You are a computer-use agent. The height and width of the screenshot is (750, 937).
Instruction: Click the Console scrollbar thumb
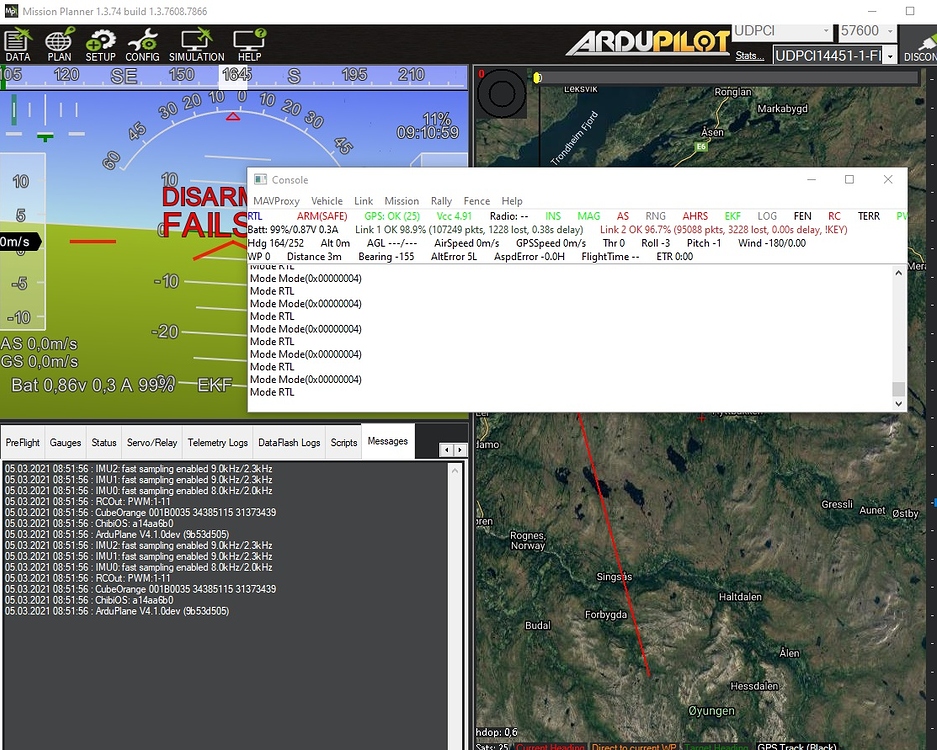coord(898,389)
